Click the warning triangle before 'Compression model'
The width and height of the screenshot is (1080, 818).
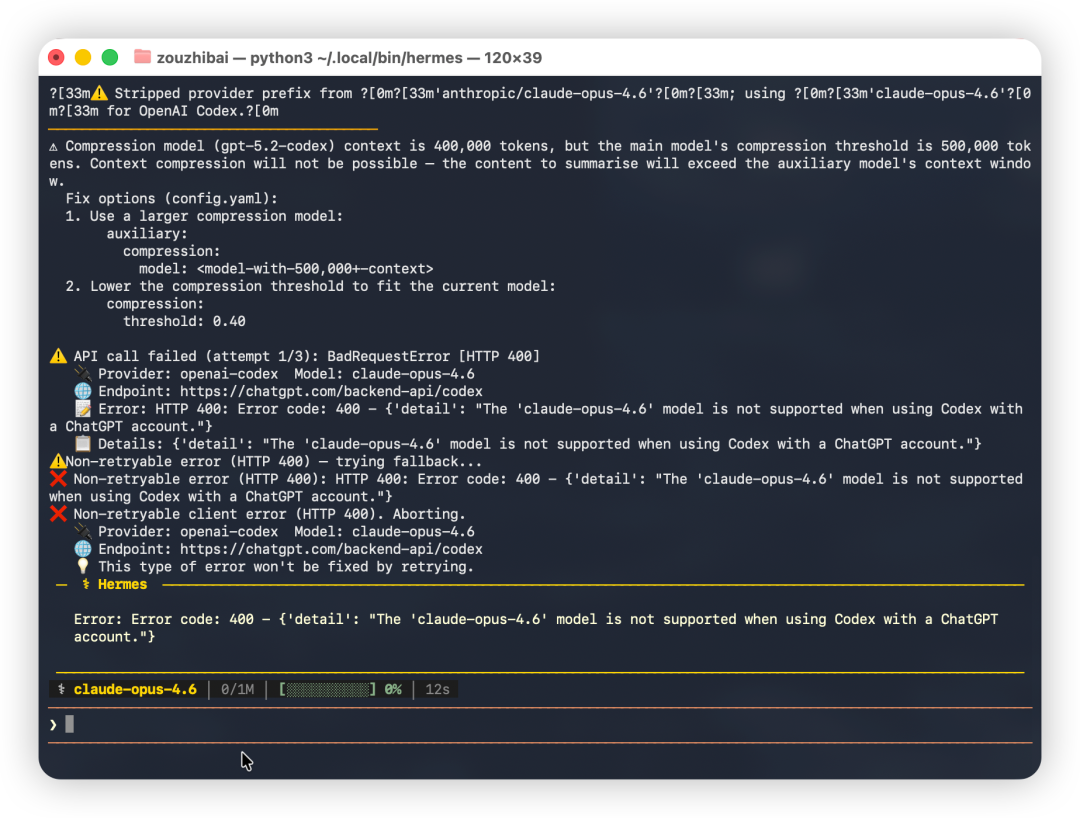[x=54, y=146]
